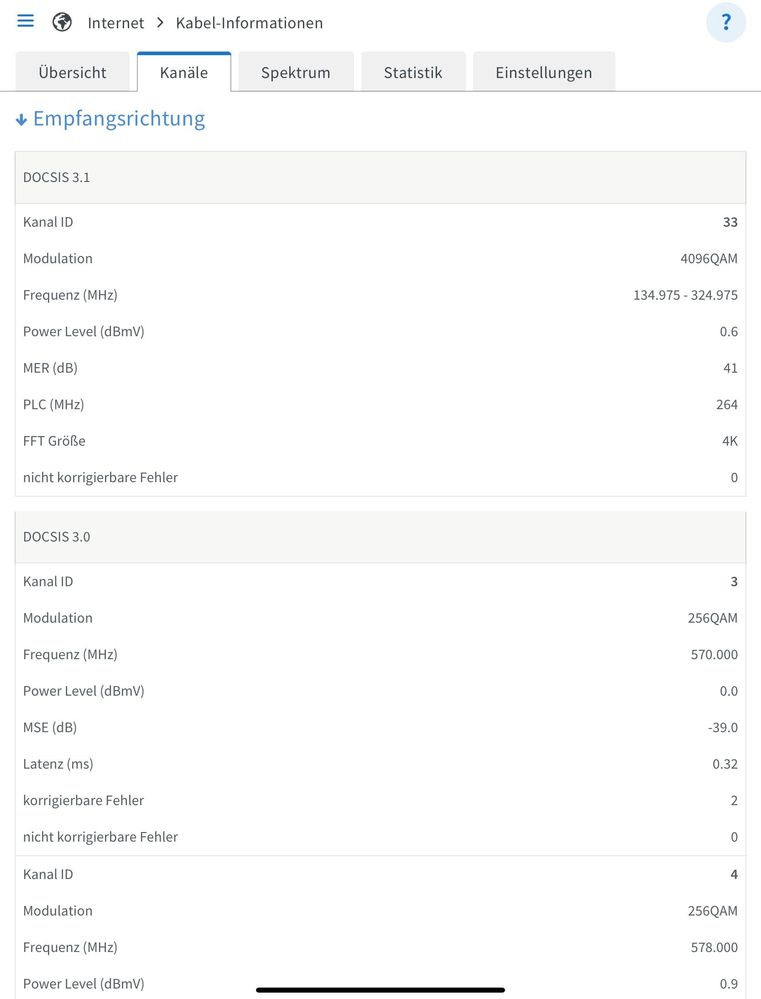This screenshot has height=999, width=761.
Task: Click frequency range 134.975 - 324.975
Action: pyautogui.click(x=685, y=295)
